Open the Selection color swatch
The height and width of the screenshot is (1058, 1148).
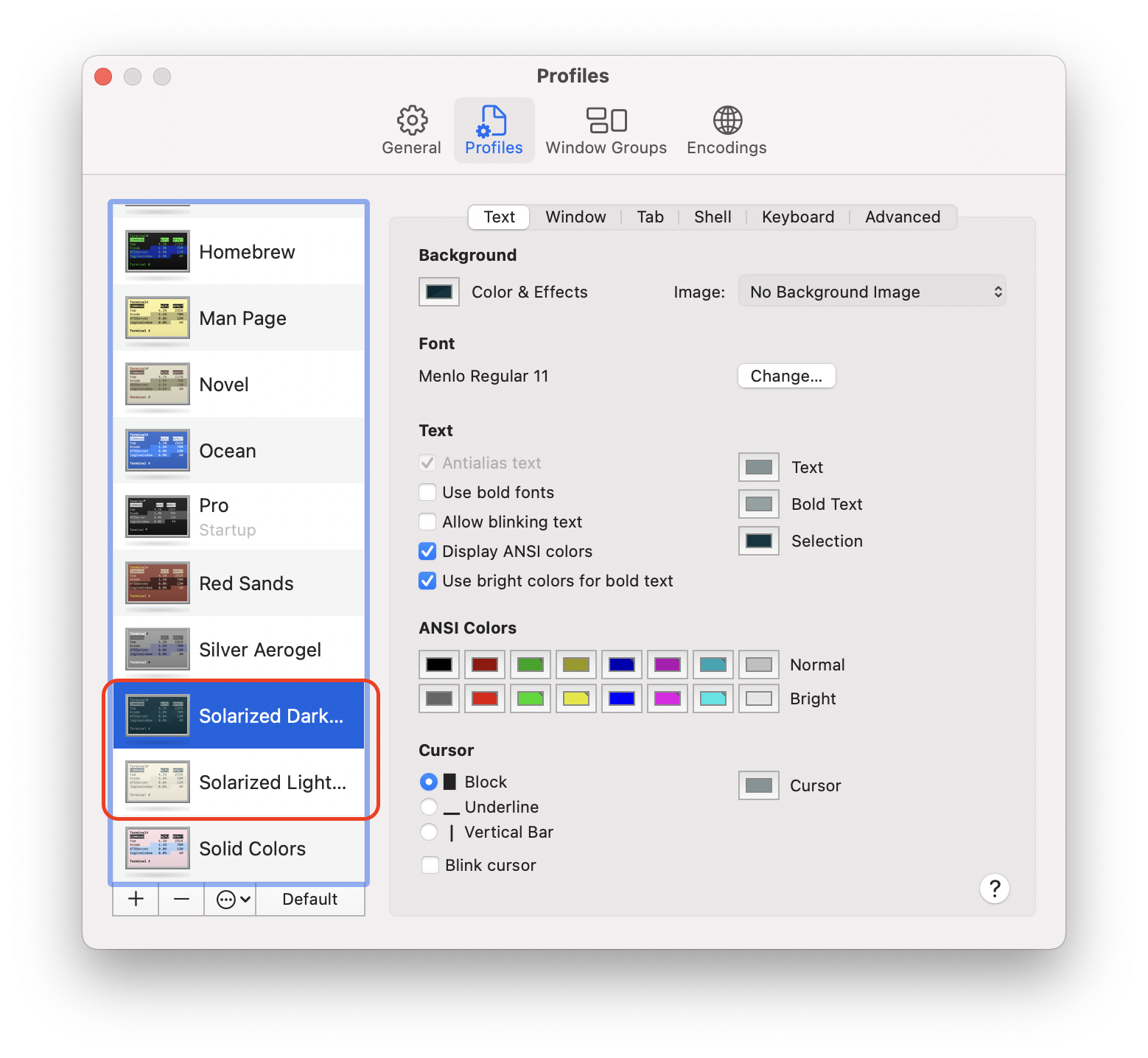point(759,541)
